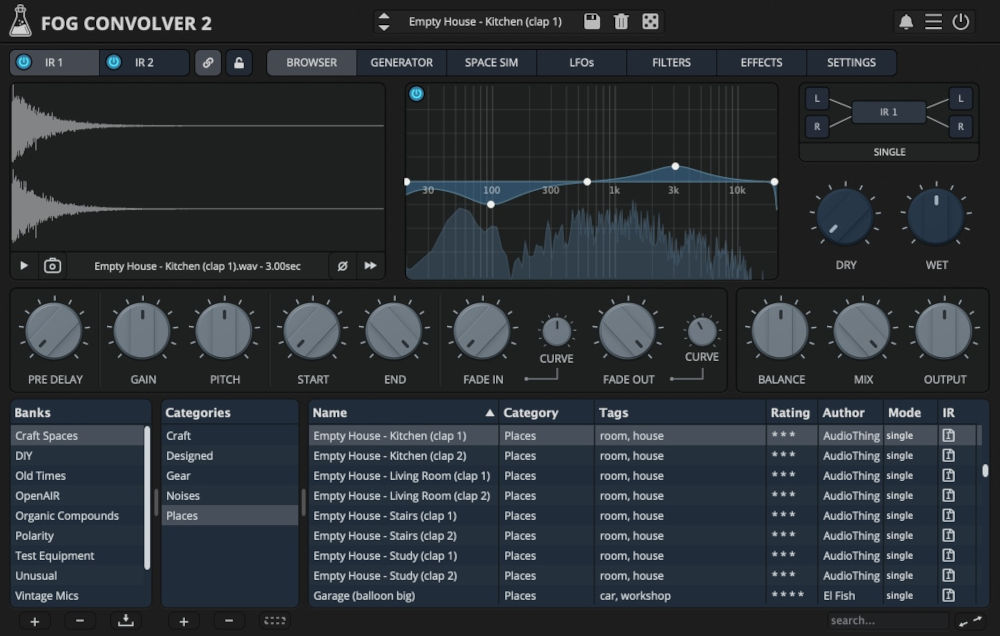The image size is (1000, 636).
Task: Toggle the IR 2 power button
Action: click(113, 62)
